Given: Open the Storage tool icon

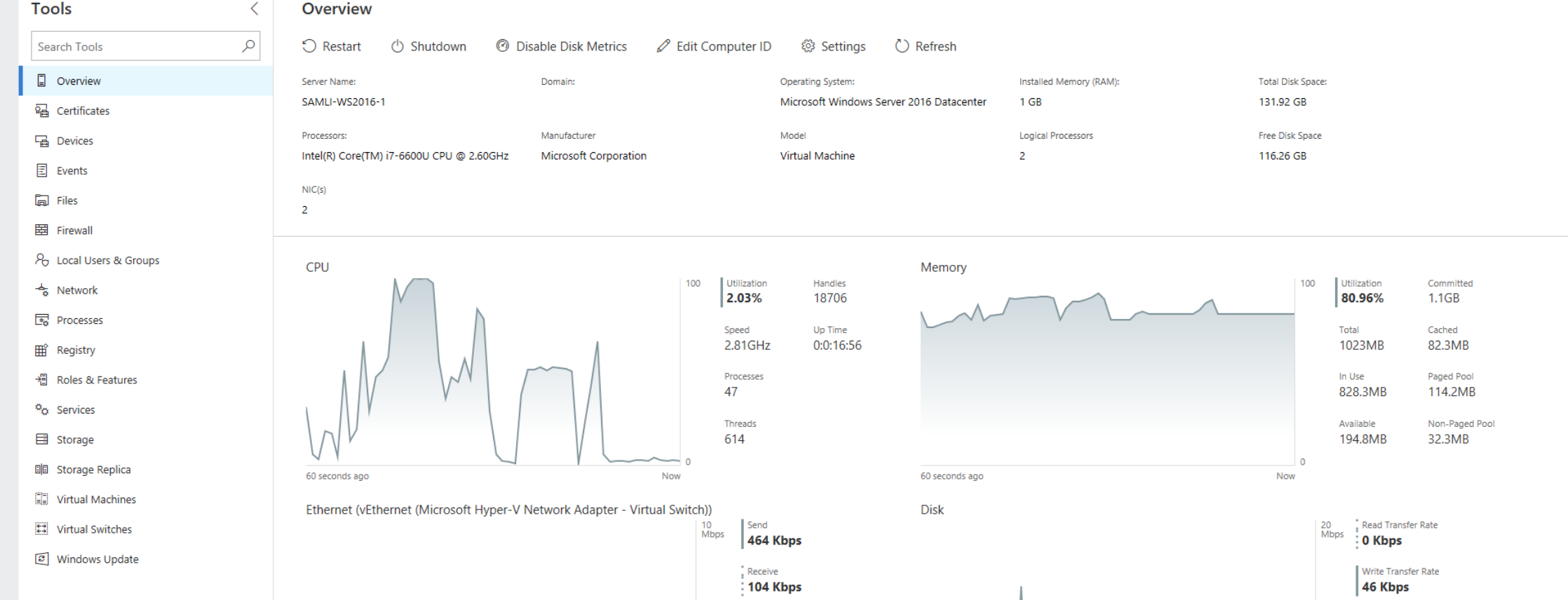Looking at the screenshot, I should 41,439.
